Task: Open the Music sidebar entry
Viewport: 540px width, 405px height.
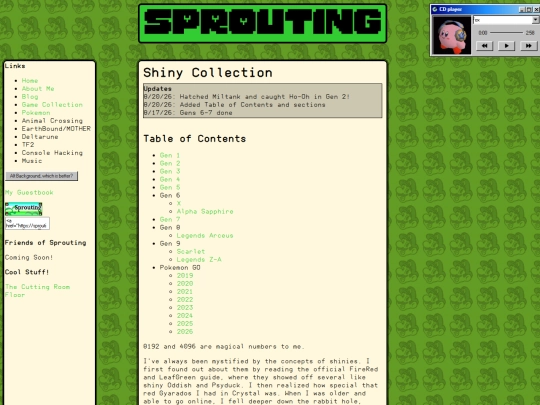Action: pos(32,161)
